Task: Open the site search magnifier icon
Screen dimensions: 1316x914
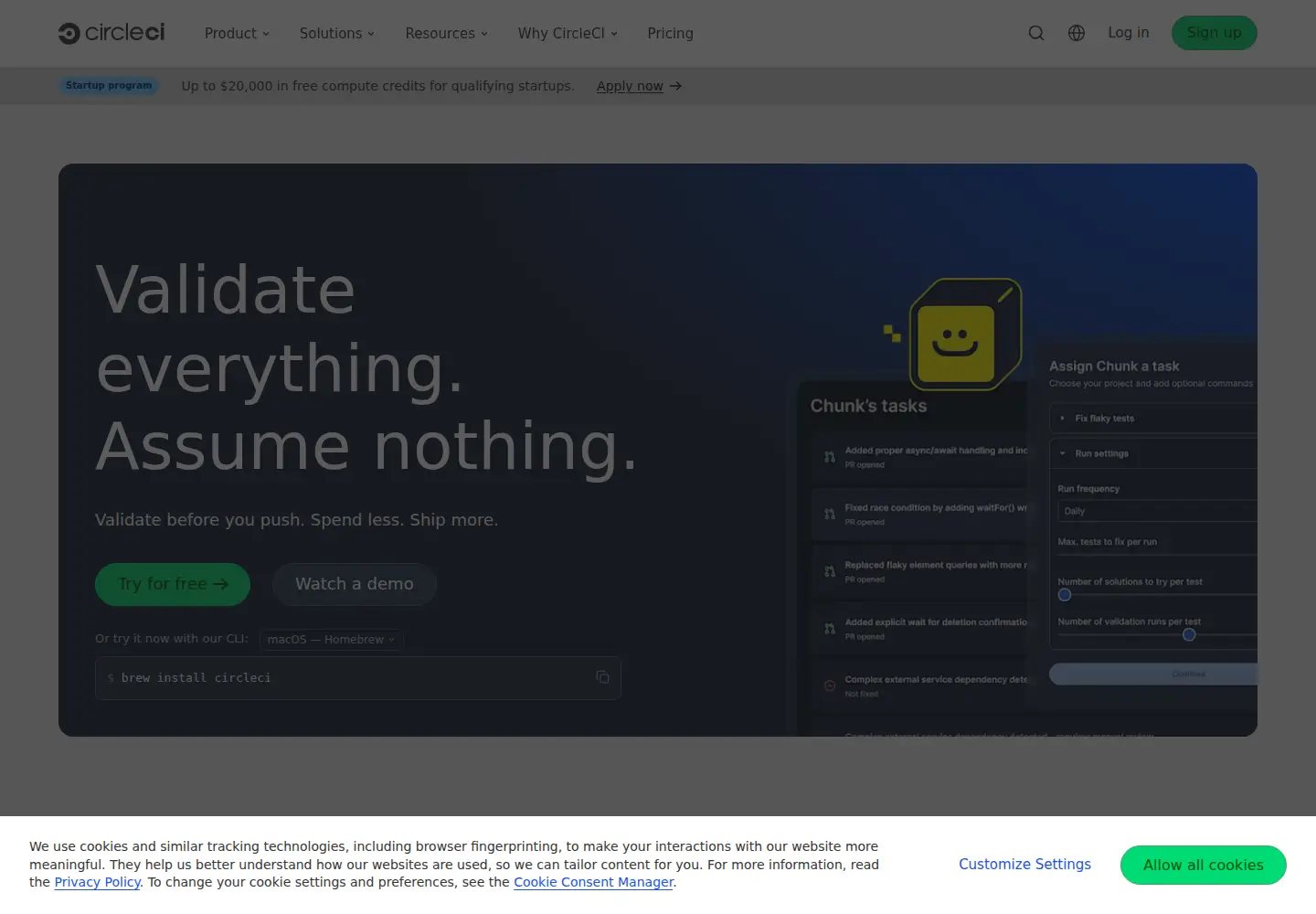Action: click(x=1036, y=33)
